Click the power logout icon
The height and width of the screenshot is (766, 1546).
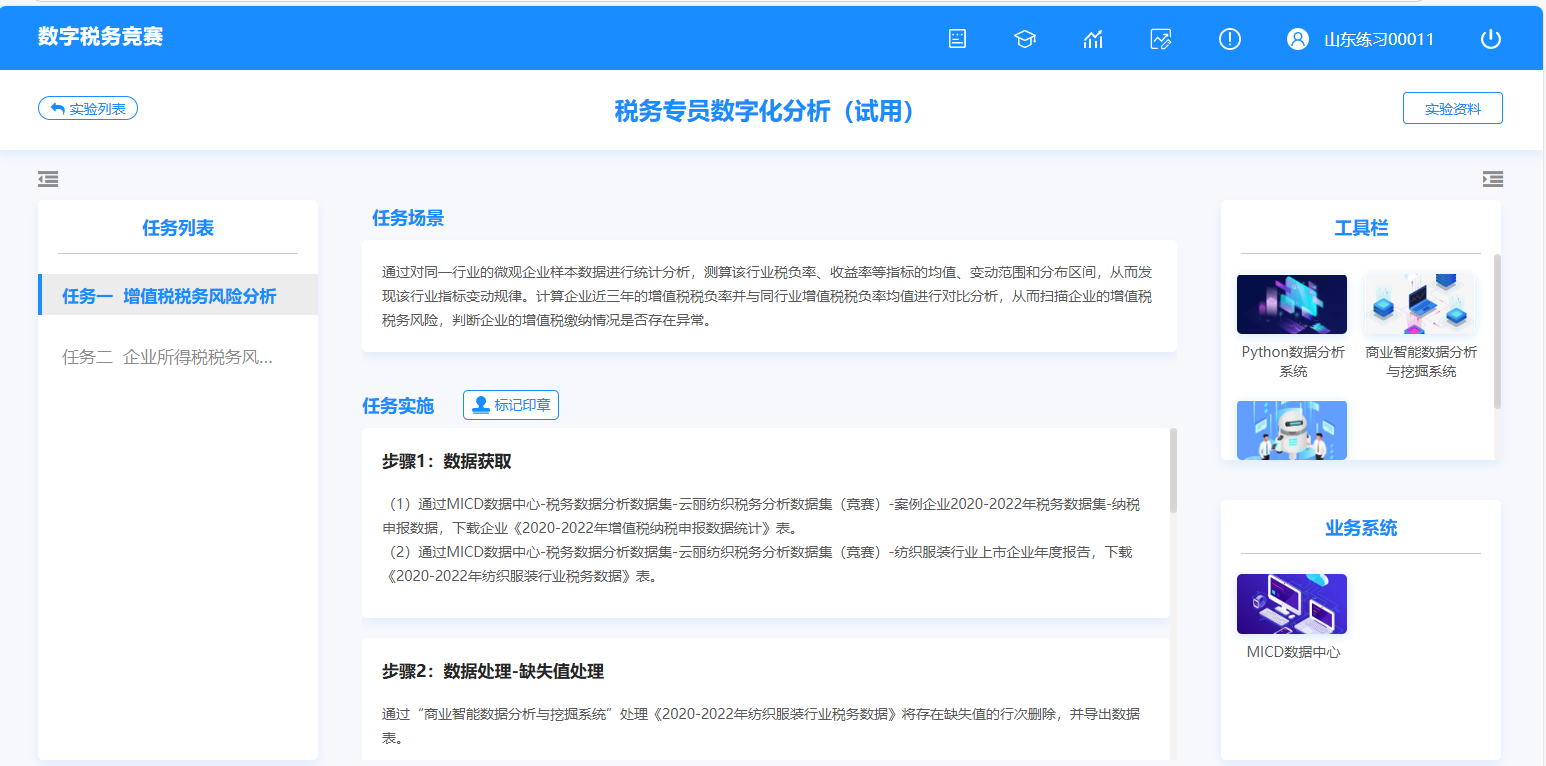1491,39
